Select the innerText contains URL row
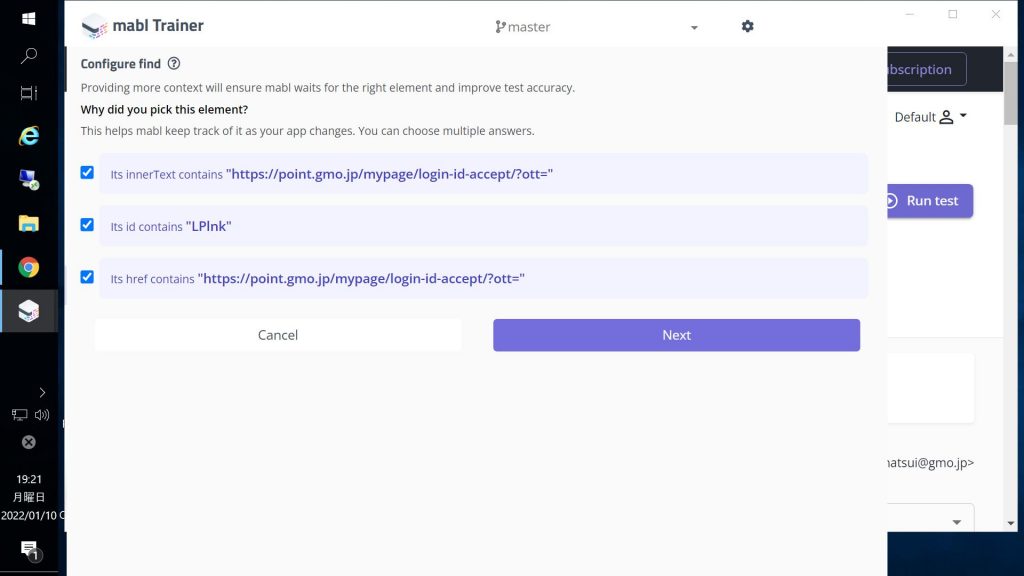Screen dimensions: 1024x576 (483, 174)
